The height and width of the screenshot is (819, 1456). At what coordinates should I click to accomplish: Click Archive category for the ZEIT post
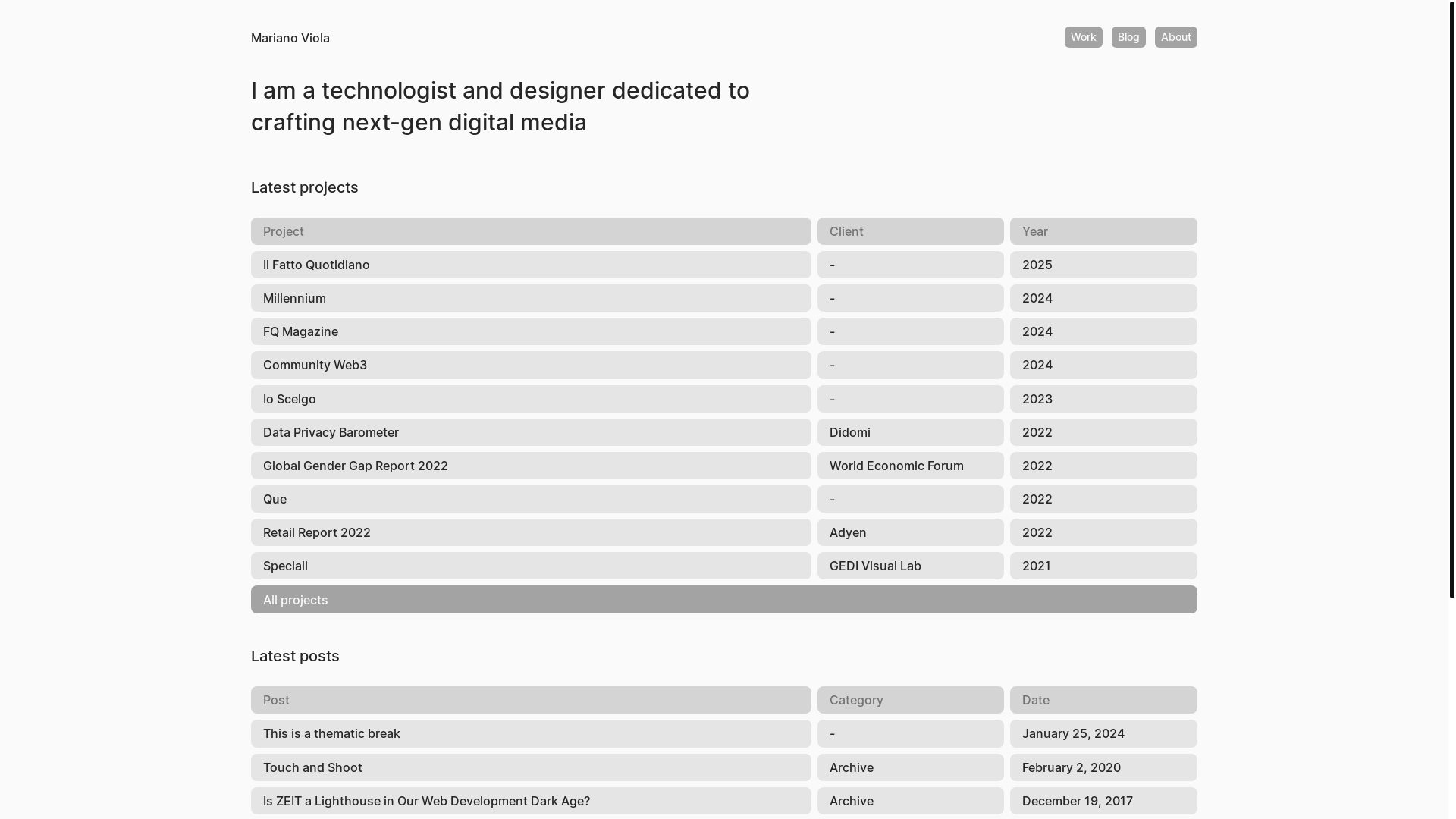(911, 801)
